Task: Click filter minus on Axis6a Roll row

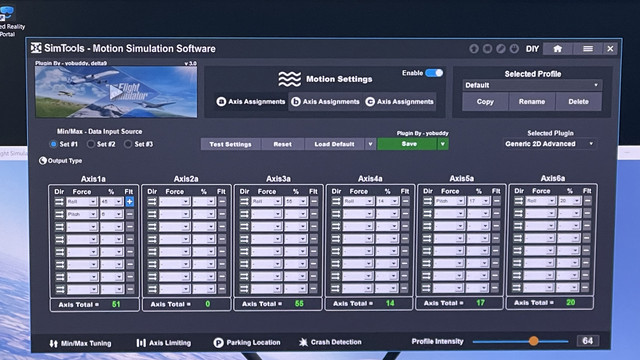Action: point(587,200)
